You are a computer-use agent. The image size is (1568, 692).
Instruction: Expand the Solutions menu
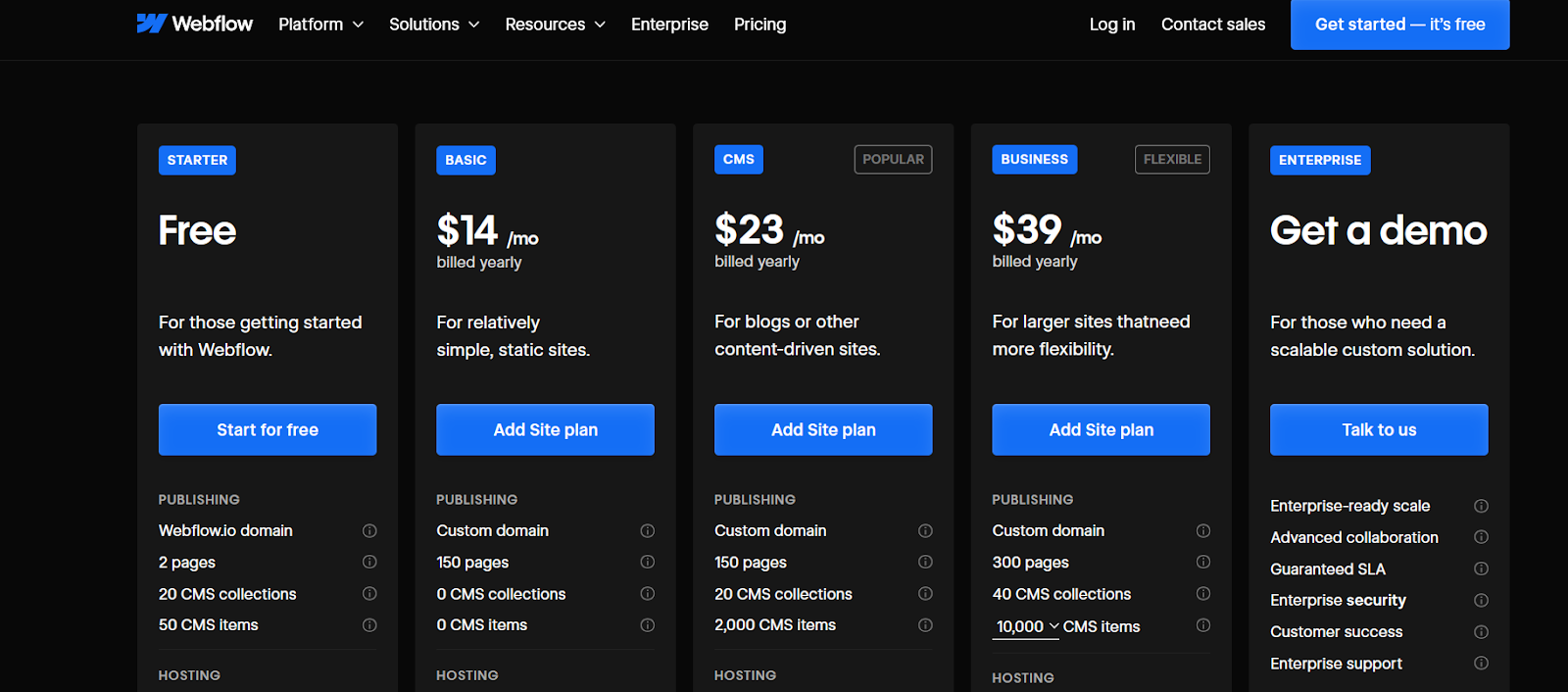click(434, 24)
